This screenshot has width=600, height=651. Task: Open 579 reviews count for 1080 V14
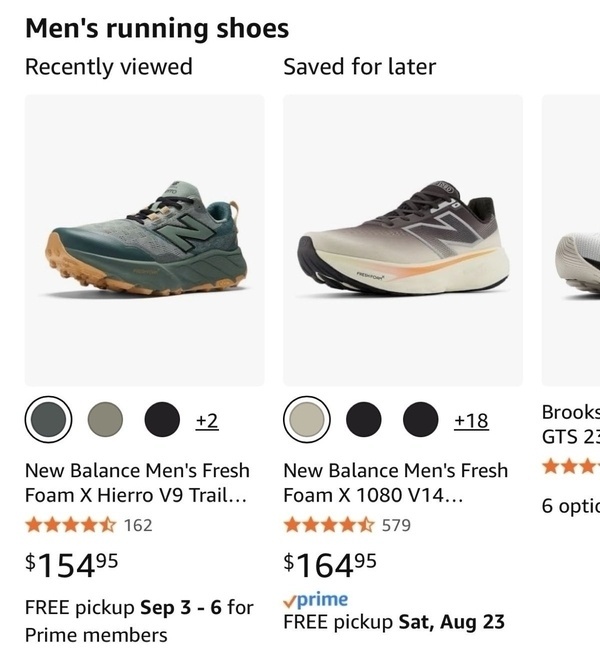[397, 525]
